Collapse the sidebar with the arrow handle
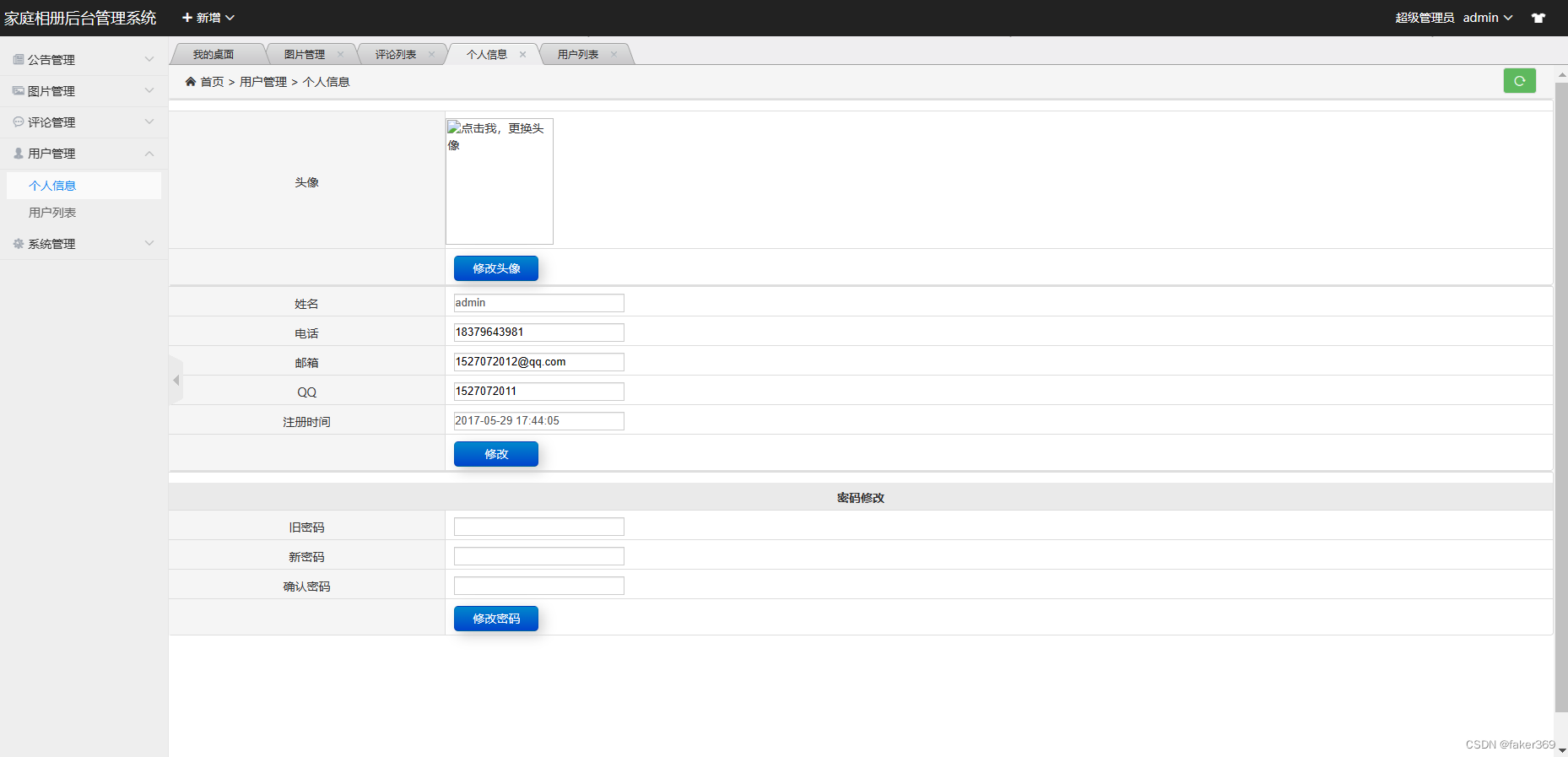The height and width of the screenshot is (757, 1568). pos(176,381)
